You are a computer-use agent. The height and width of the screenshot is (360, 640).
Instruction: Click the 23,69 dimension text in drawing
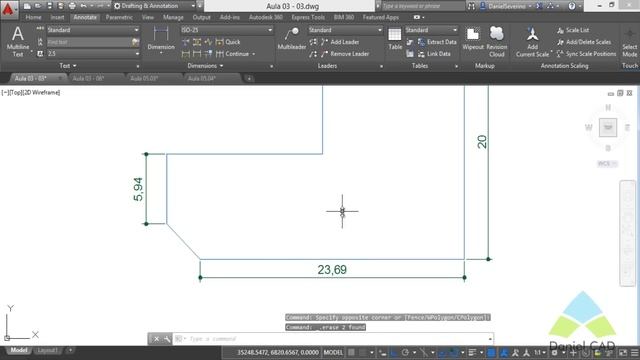coord(332,270)
